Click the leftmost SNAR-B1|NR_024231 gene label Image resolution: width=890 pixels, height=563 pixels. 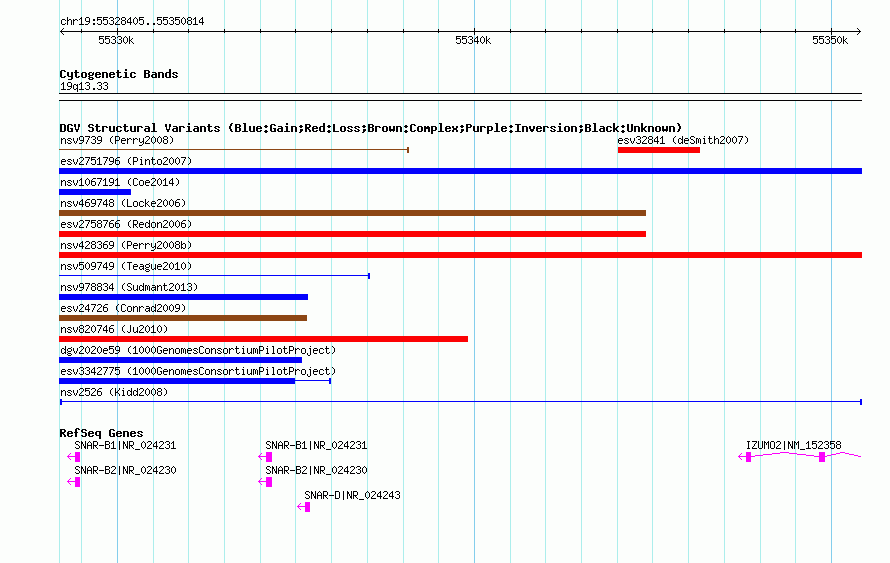click(125, 446)
